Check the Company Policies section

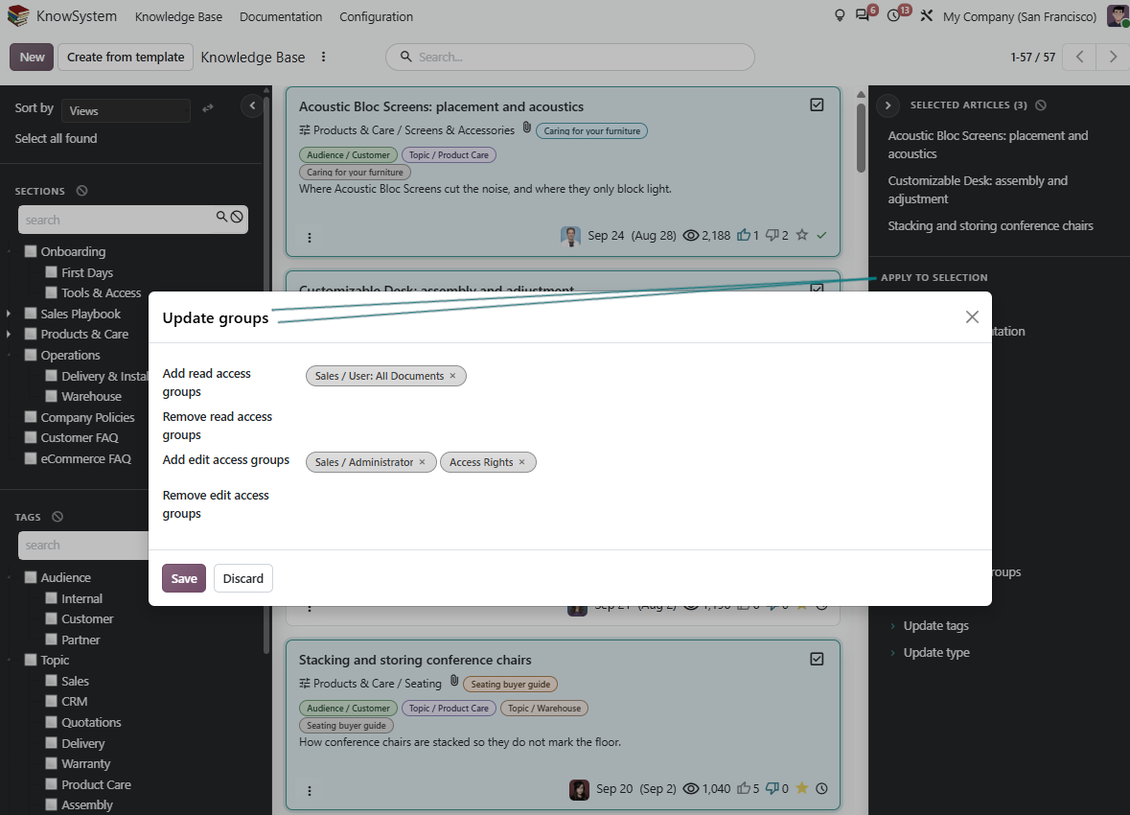click(x=30, y=417)
